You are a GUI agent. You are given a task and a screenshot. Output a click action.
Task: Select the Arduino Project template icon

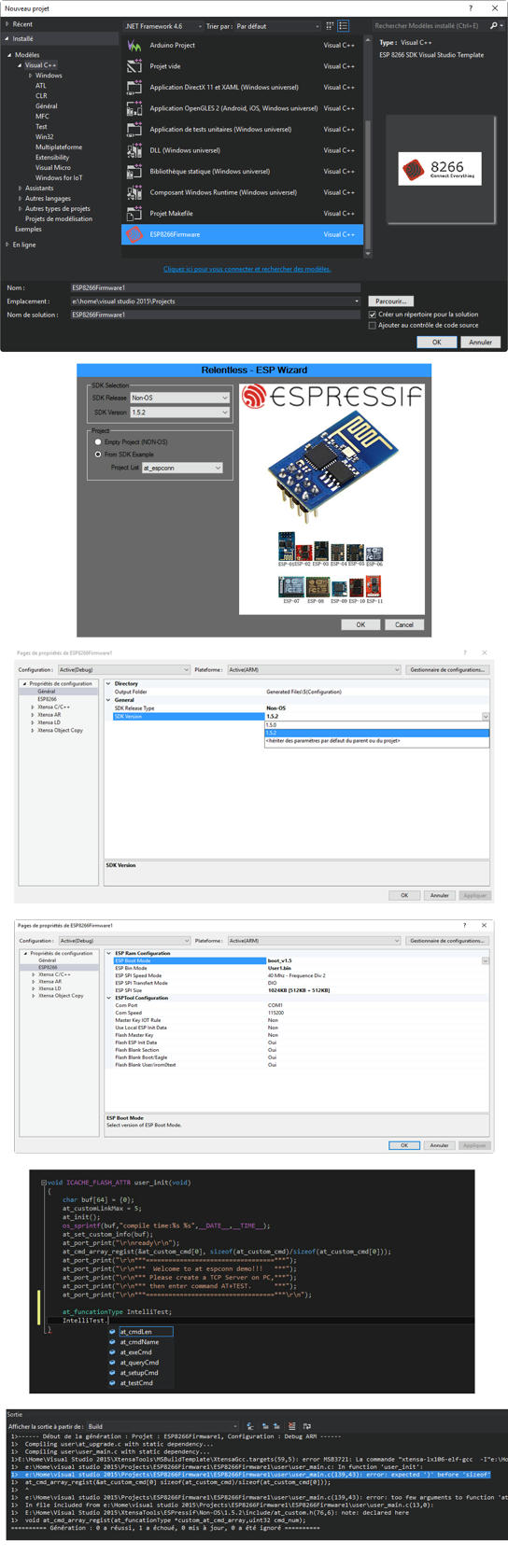pos(134,45)
